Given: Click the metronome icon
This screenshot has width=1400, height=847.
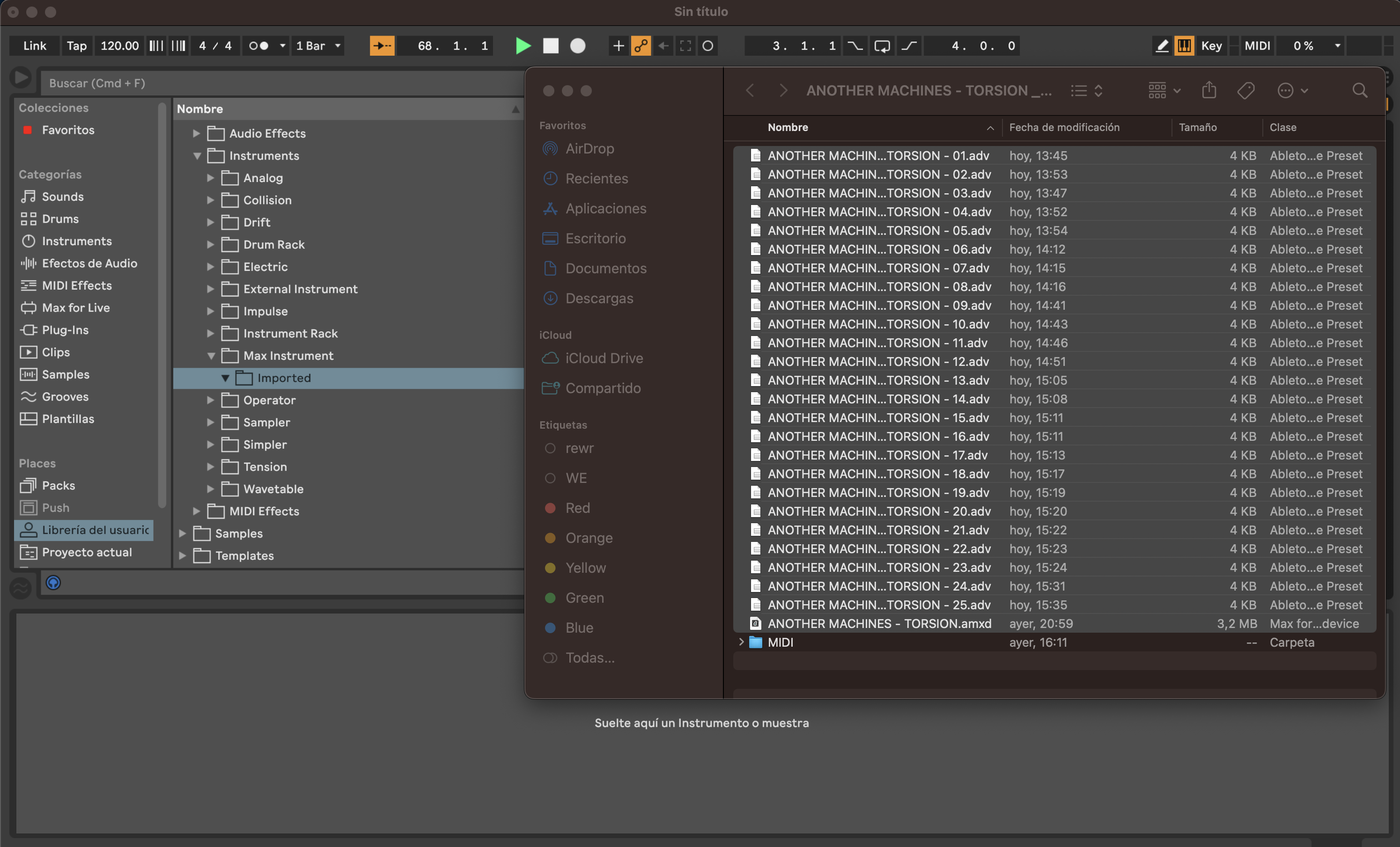Looking at the screenshot, I should (259, 46).
